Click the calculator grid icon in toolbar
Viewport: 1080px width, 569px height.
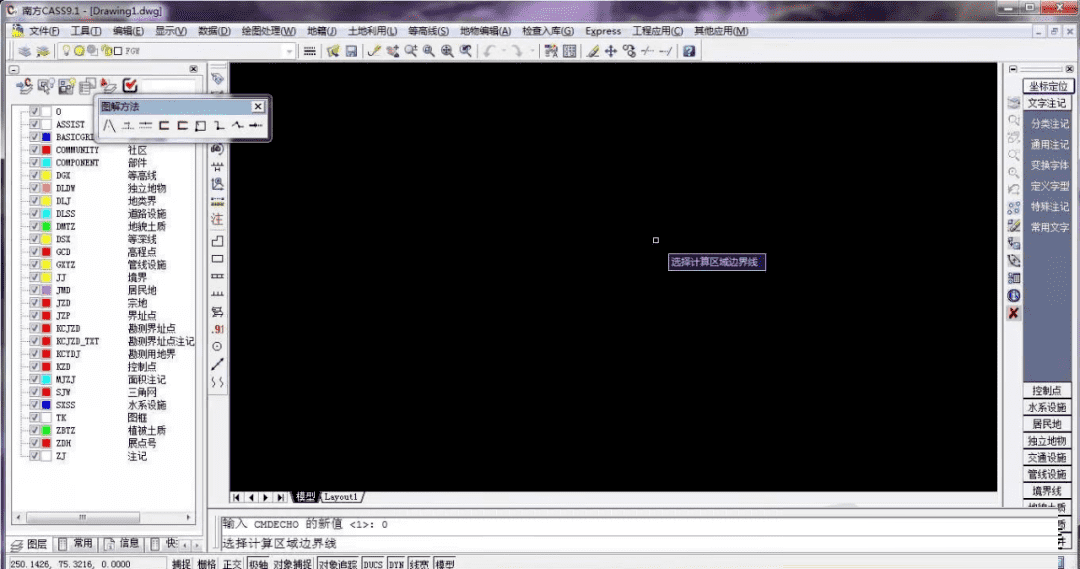coord(570,51)
